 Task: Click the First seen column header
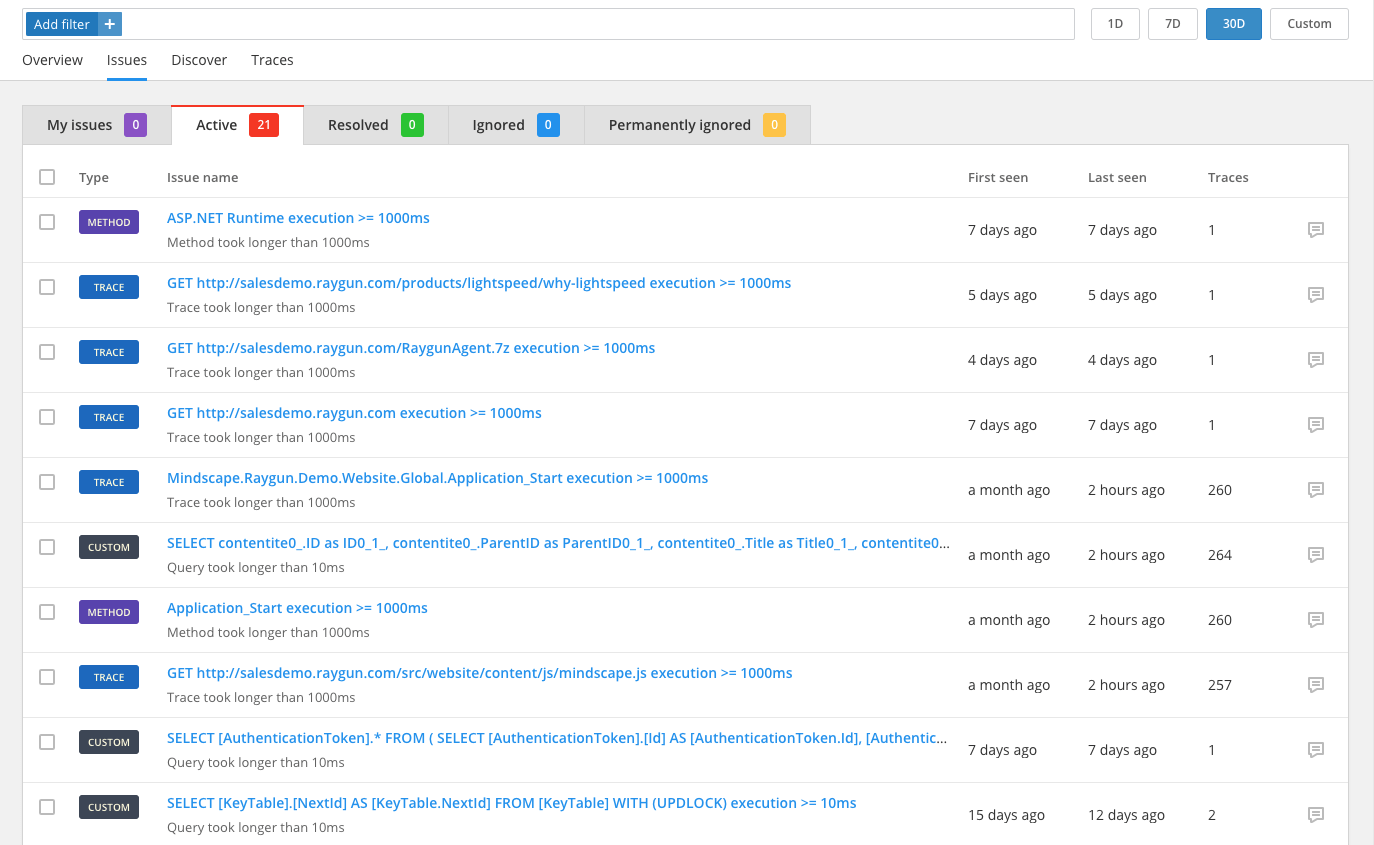[x=998, y=177]
